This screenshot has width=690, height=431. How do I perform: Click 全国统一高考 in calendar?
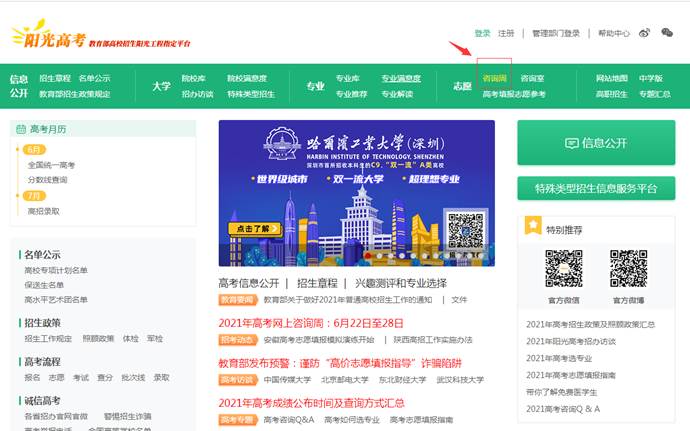click(51, 165)
